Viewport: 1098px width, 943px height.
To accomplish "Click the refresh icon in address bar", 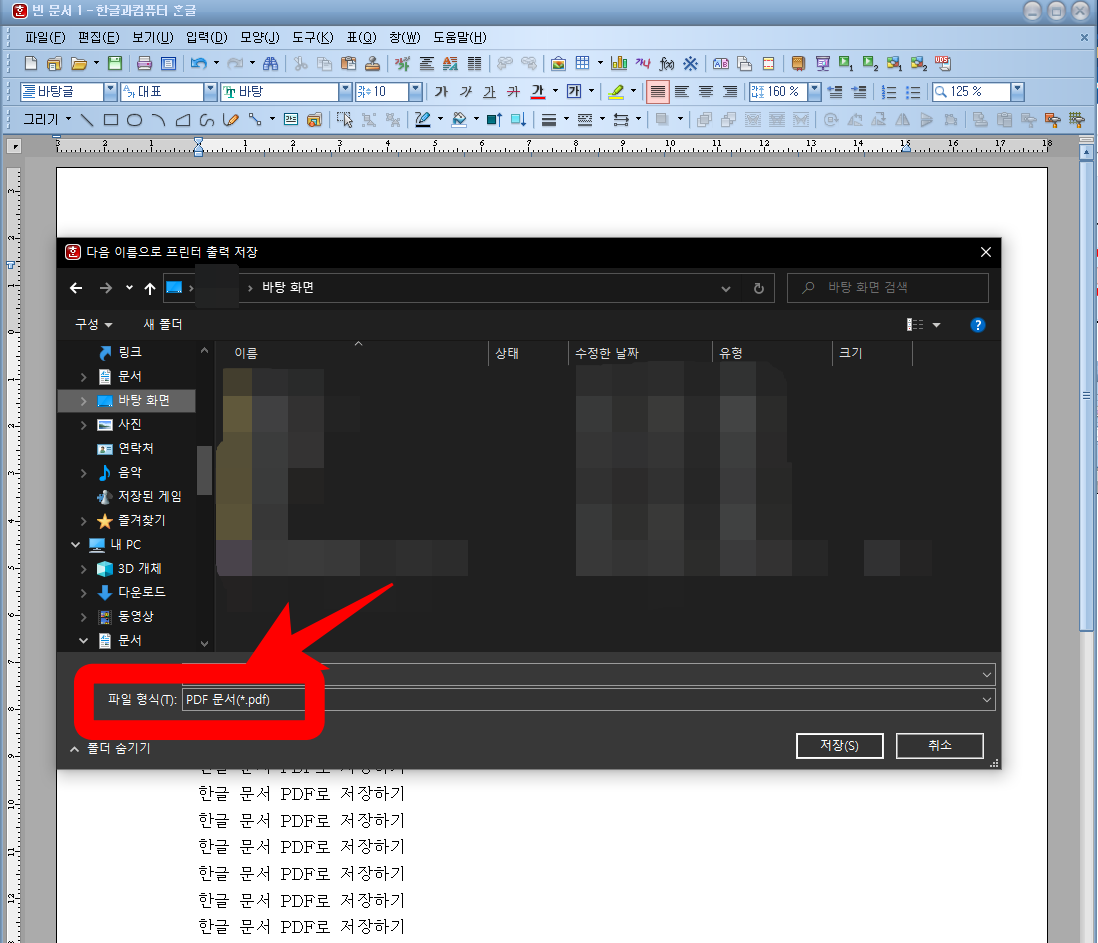I will point(758,288).
